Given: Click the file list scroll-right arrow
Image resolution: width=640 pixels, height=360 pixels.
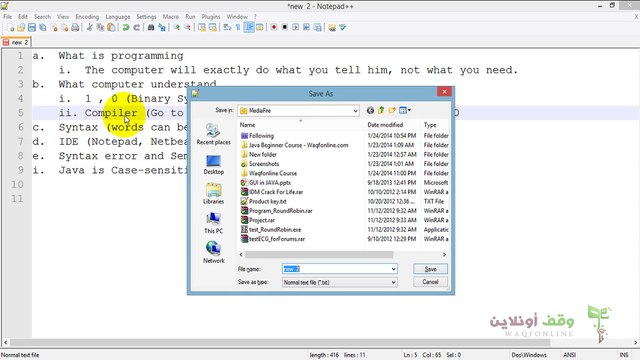Looking at the screenshot, I should tap(444, 255).
